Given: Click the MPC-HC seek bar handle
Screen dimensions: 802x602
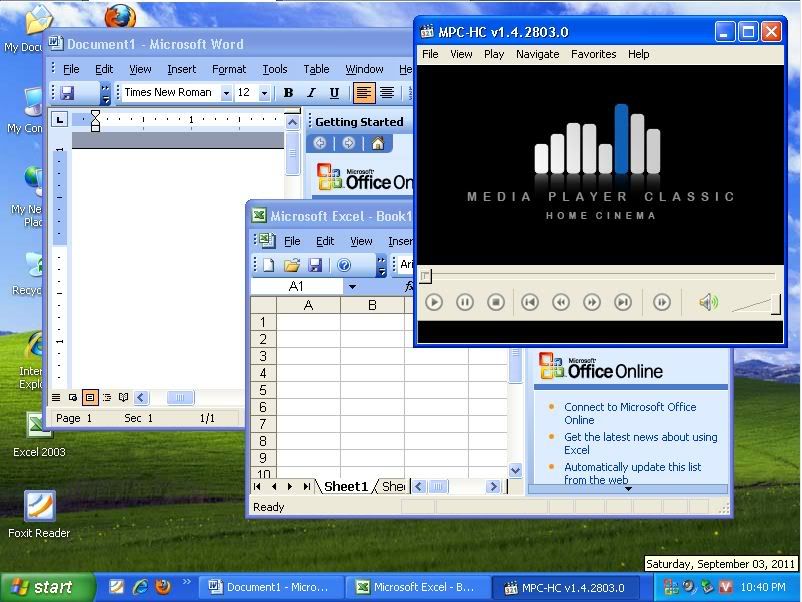Looking at the screenshot, I should [426, 276].
